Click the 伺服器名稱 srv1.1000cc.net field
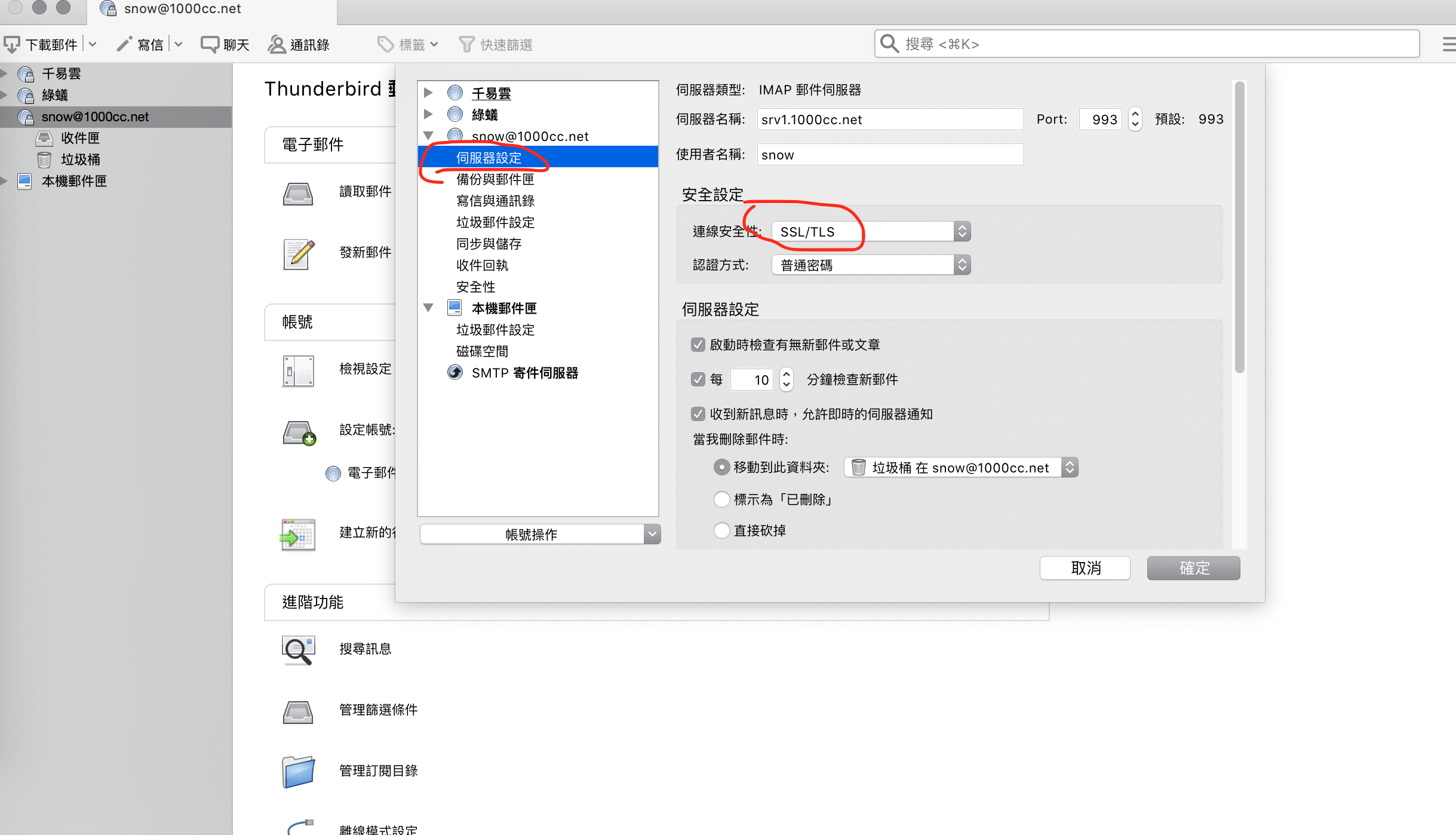 click(x=890, y=119)
